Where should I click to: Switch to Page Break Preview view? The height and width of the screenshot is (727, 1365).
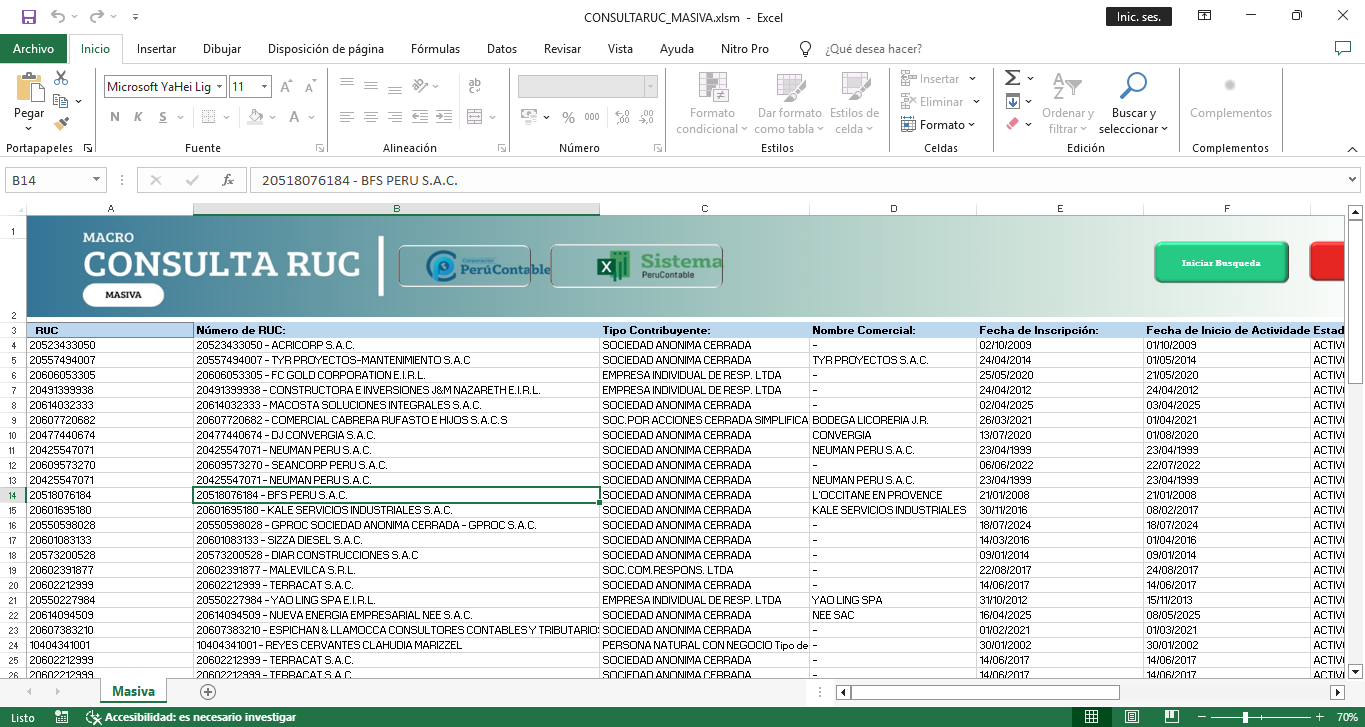tap(1170, 717)
